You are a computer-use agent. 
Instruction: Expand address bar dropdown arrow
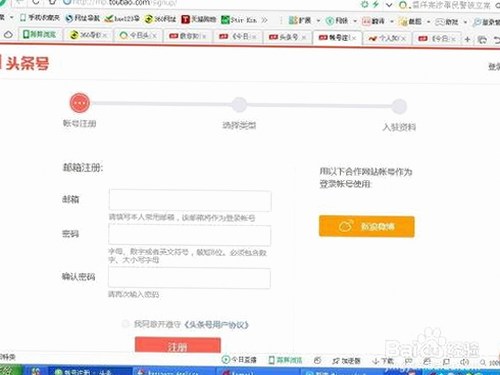tap(389, 5)
